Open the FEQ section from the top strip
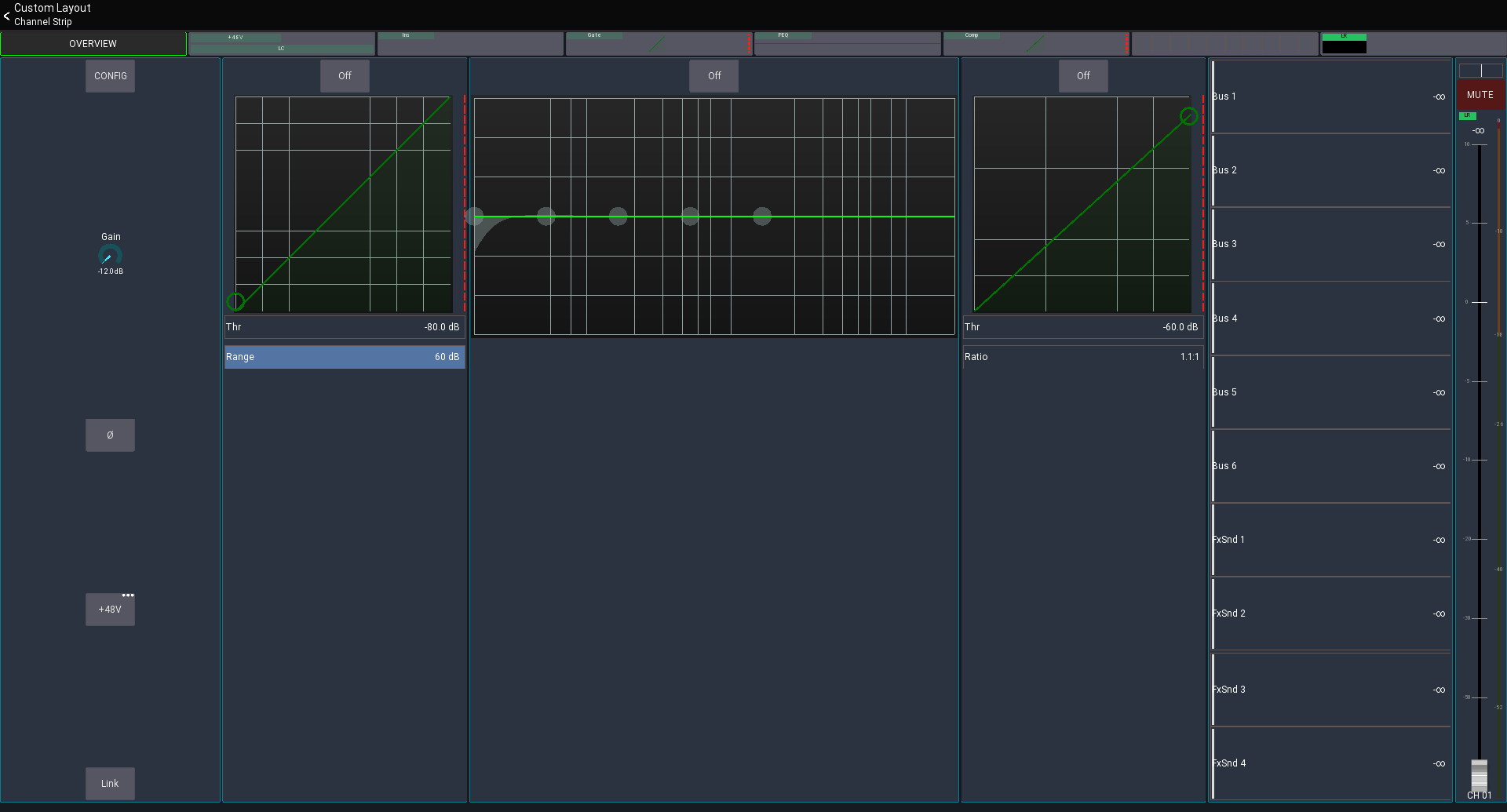Screen dimensions: 1507x812 pos(848,44)
